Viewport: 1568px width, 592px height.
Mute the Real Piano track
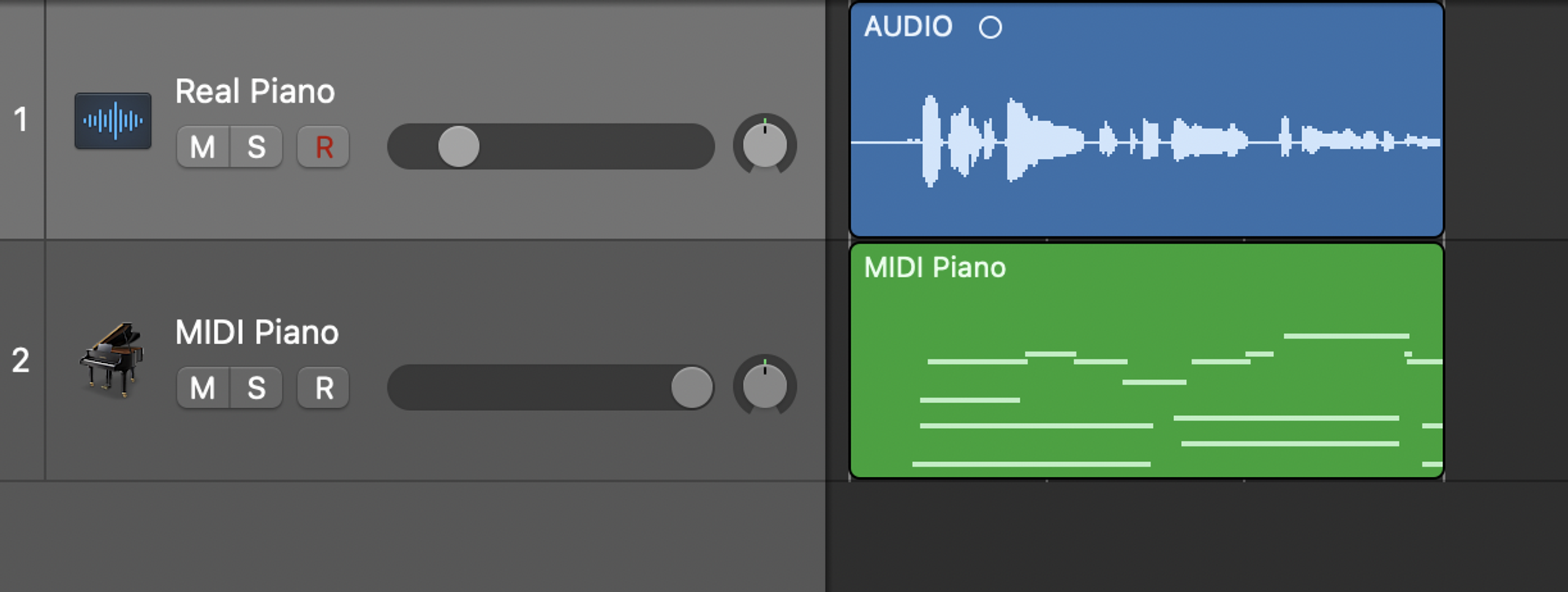[203, 146]
